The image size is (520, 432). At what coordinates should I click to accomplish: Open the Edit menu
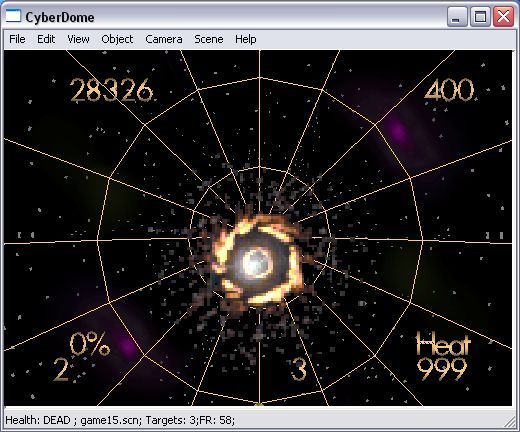[x=46, y=39]
